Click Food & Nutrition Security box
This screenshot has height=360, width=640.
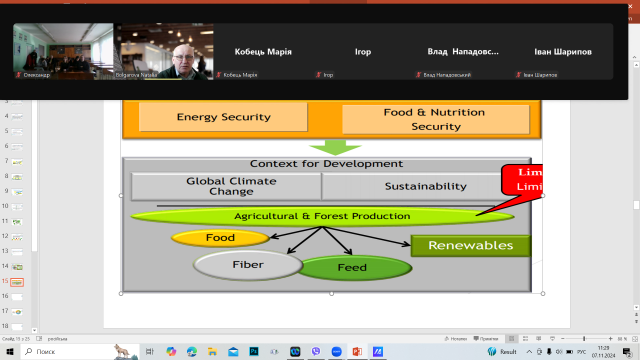coord(436,119)
